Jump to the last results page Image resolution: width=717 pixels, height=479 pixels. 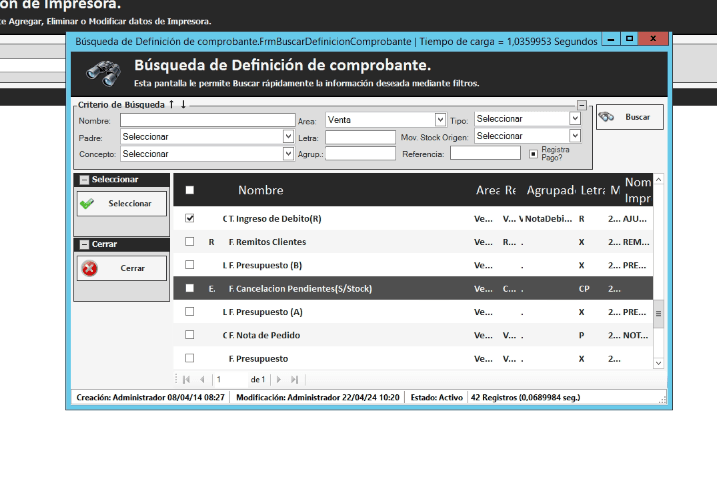click(295, 380)
